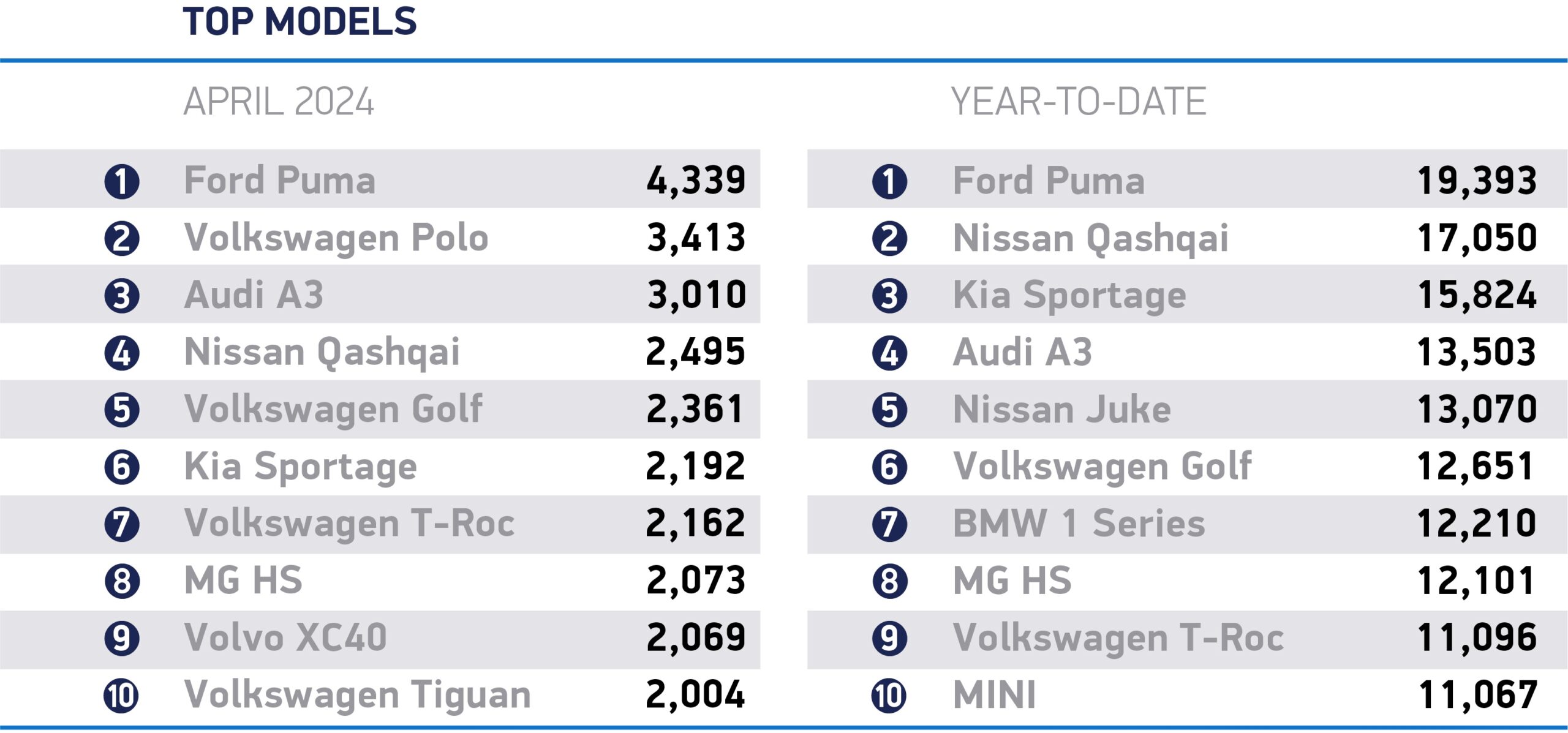The height and width of the screenshot is (733, 1568).
Task: Select the APRIL 2024 column header
Action: [279, 102]
